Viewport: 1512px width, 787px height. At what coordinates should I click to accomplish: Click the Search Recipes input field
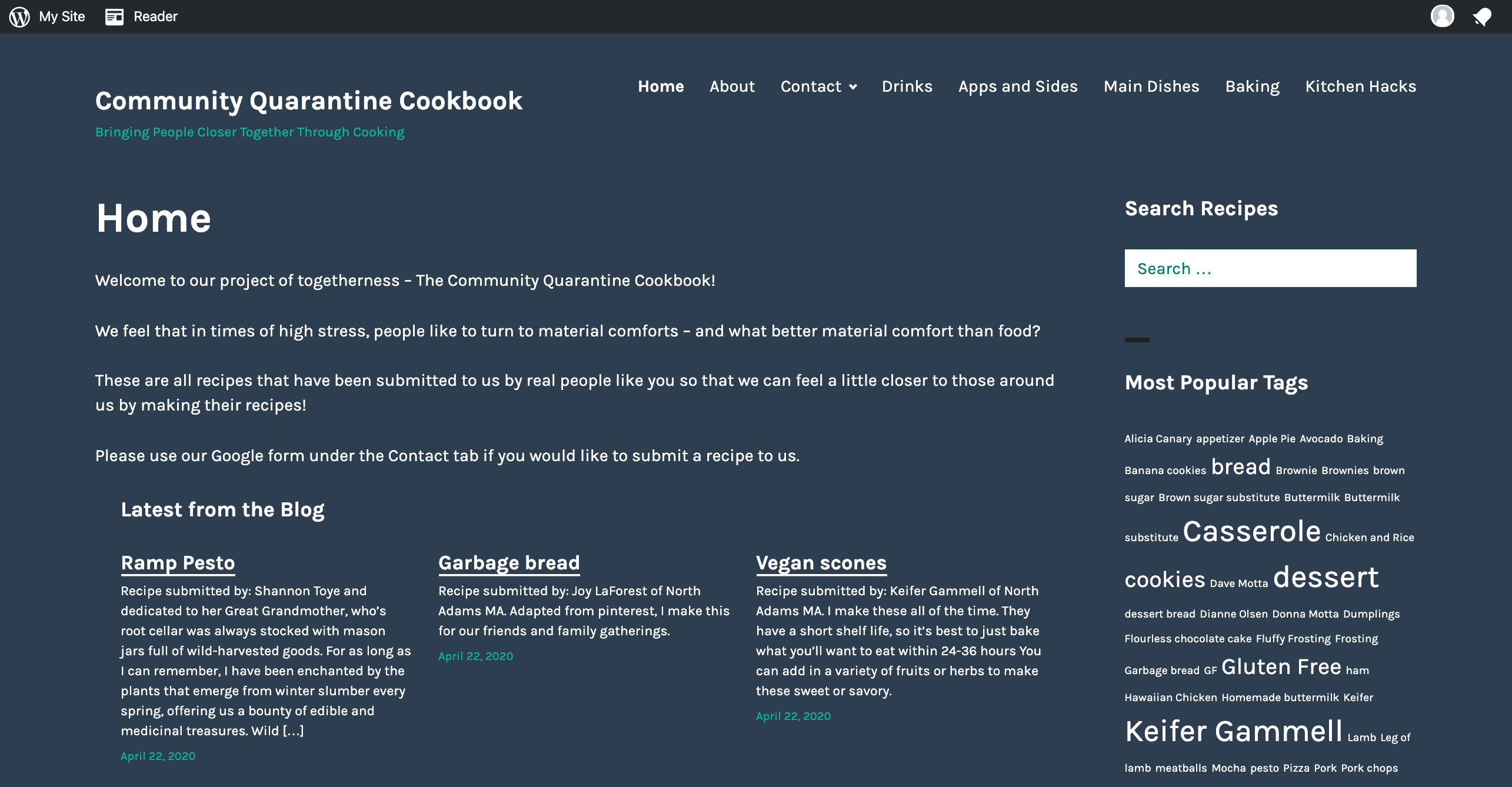tap(1270, 268)
